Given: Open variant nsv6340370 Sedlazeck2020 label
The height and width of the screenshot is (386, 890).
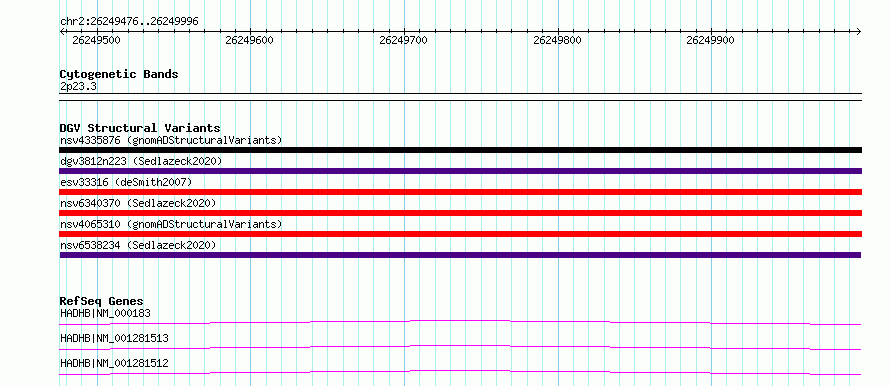Looking at the screenshot, I should pyautogui.click(x=138, y=203).
